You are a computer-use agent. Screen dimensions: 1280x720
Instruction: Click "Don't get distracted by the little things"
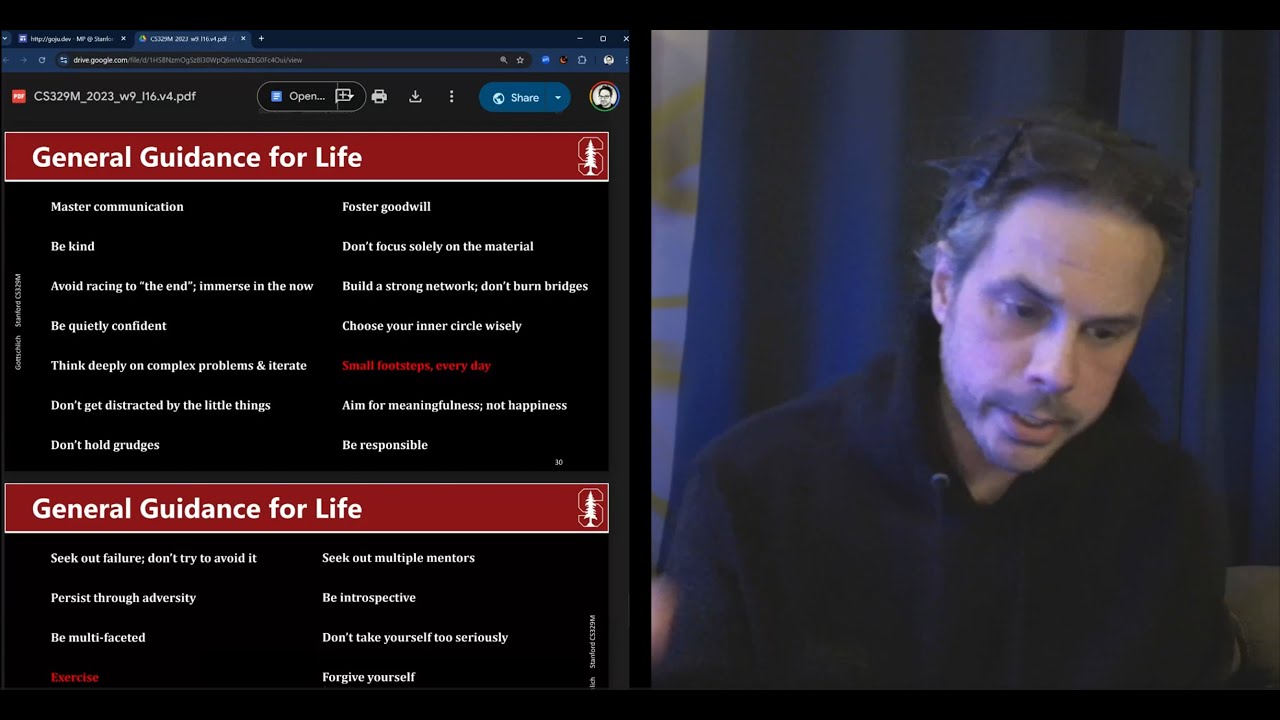161,405
